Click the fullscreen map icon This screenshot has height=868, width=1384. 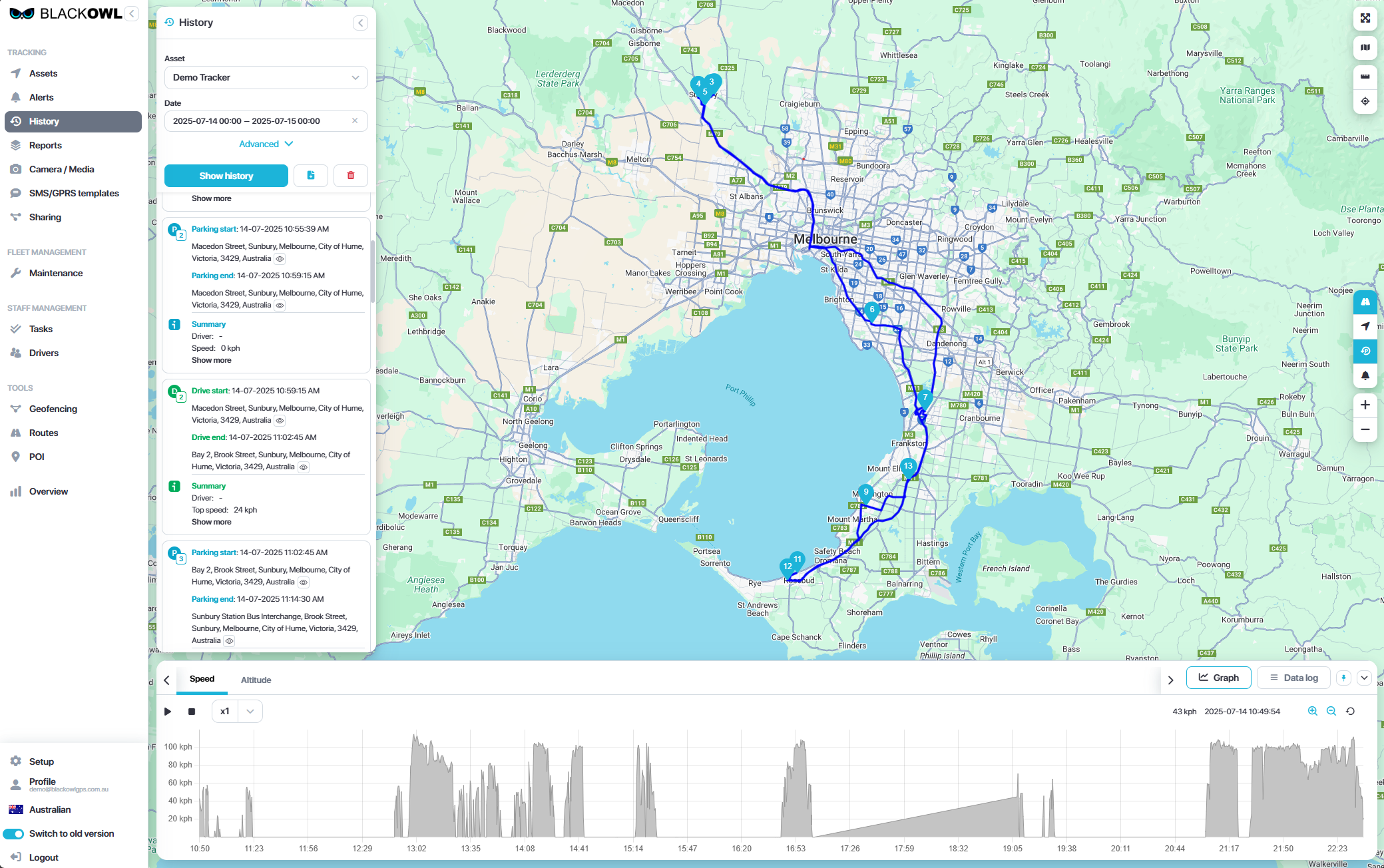tap(1365, 18)
